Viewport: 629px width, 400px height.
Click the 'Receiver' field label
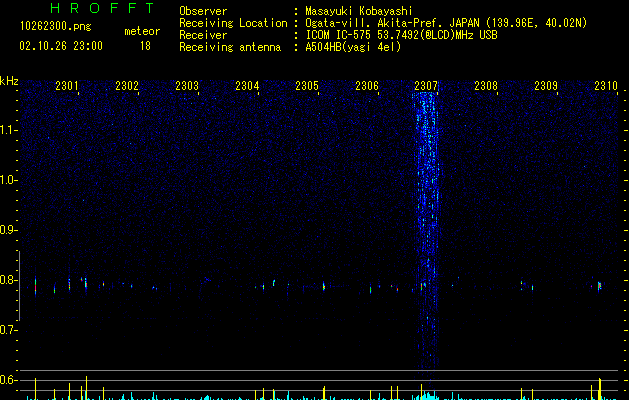click(x=203, y=35)
